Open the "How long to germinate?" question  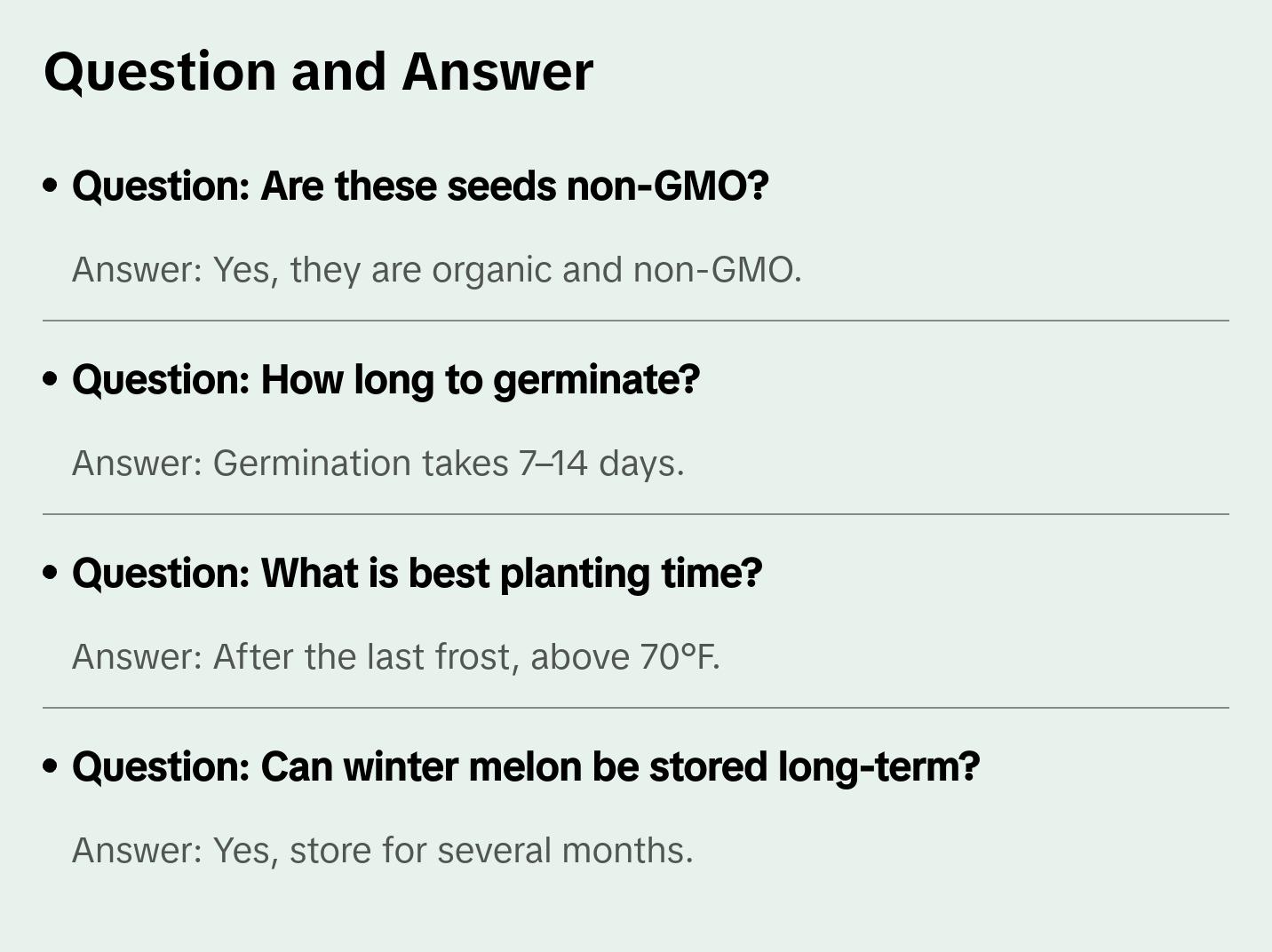[386, 380]
